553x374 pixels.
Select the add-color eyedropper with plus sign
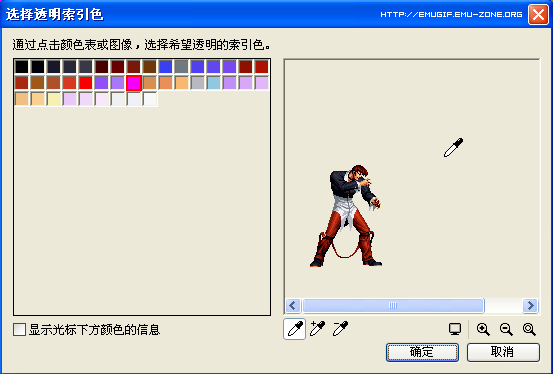(x=317, y=329)
